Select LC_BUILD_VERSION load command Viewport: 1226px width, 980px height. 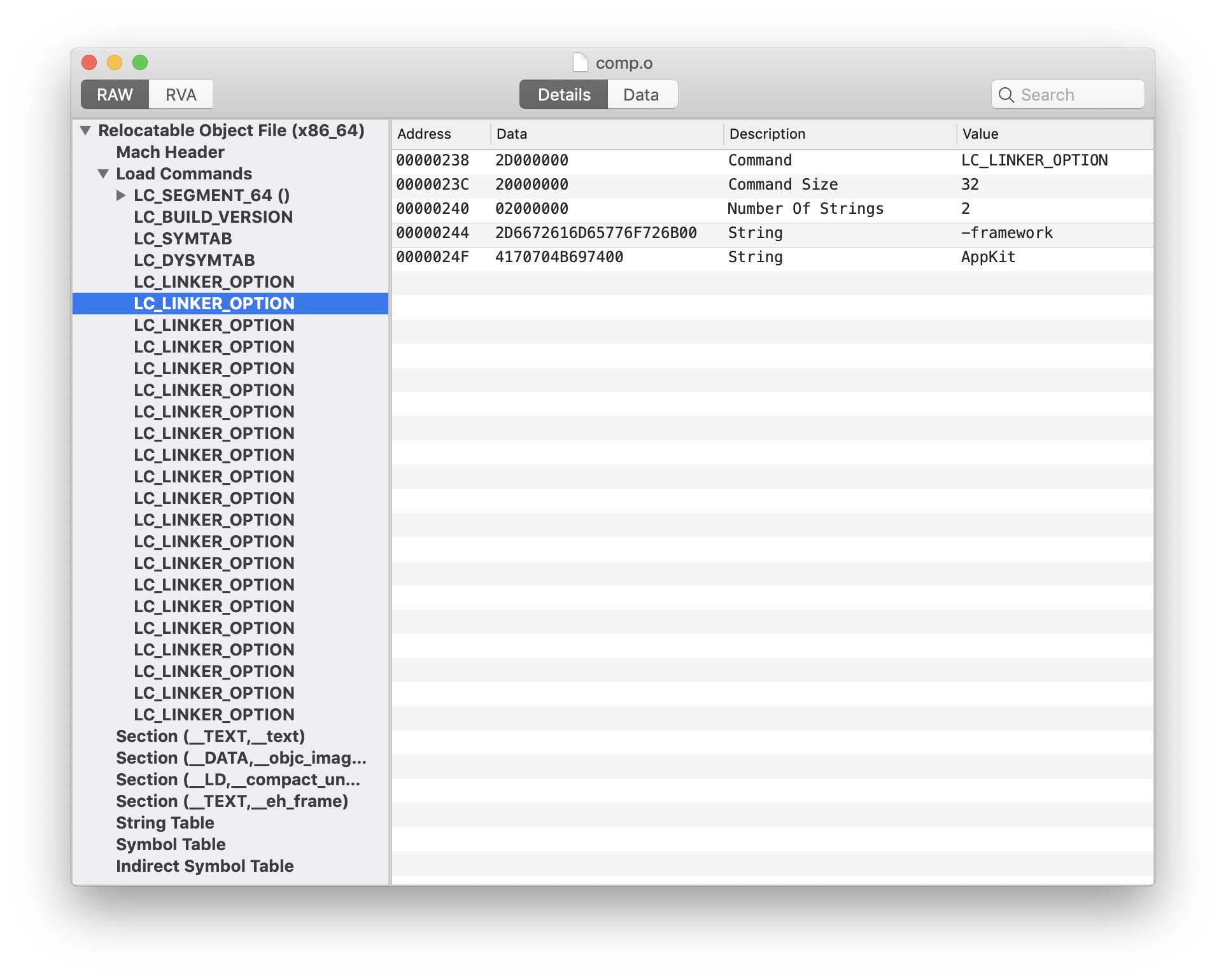coord(213,217)
